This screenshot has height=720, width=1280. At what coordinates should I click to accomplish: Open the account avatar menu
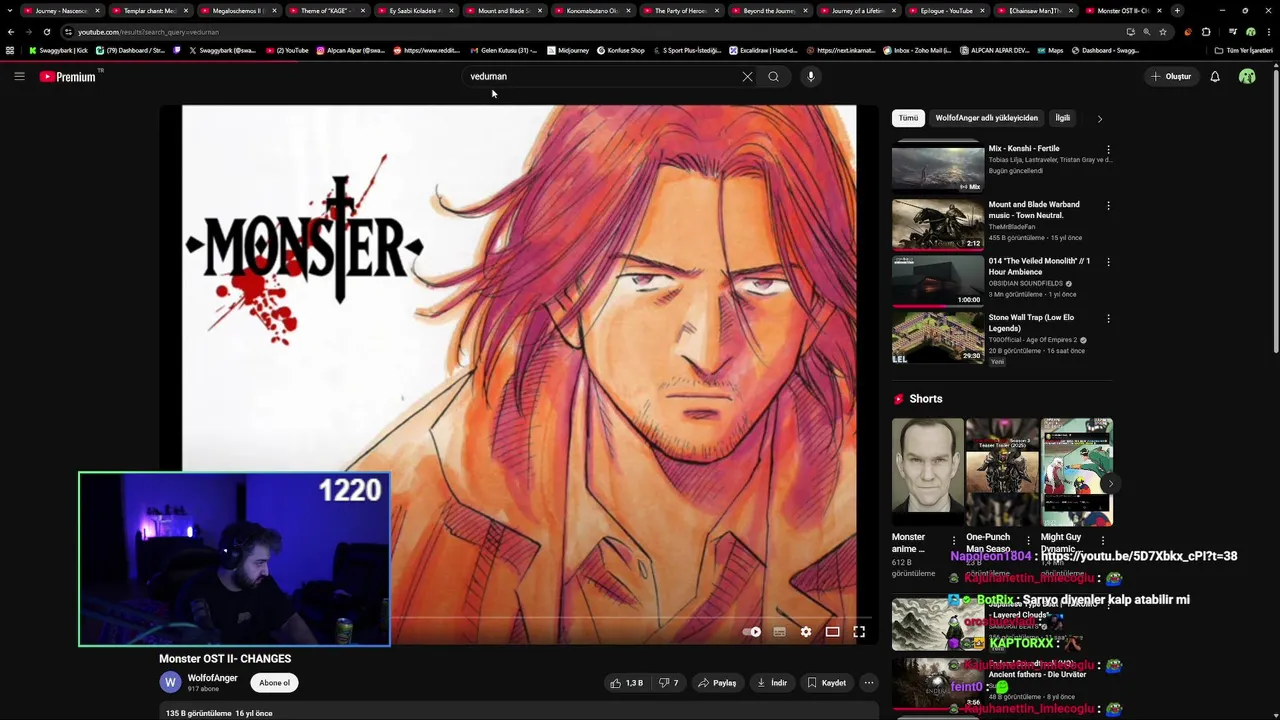(x=1247, y=76)
